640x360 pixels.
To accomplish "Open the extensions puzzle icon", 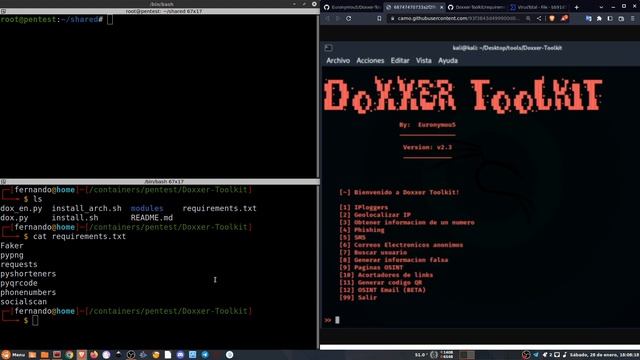I will (599, 18).
